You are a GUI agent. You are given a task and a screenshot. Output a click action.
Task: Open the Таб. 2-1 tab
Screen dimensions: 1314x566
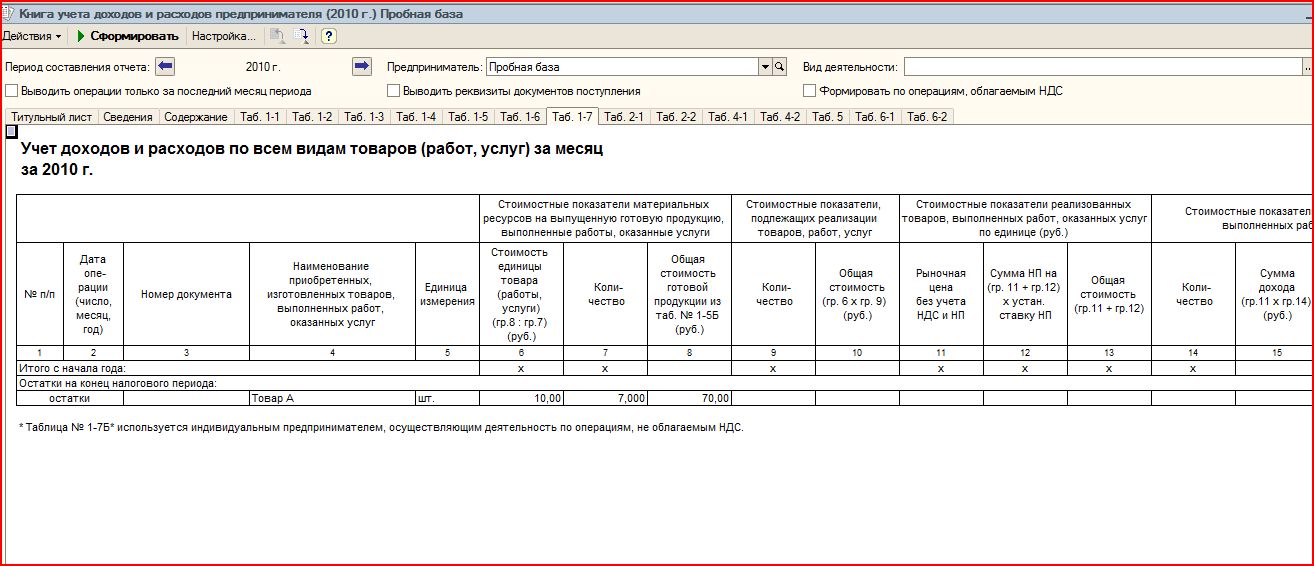624,117
